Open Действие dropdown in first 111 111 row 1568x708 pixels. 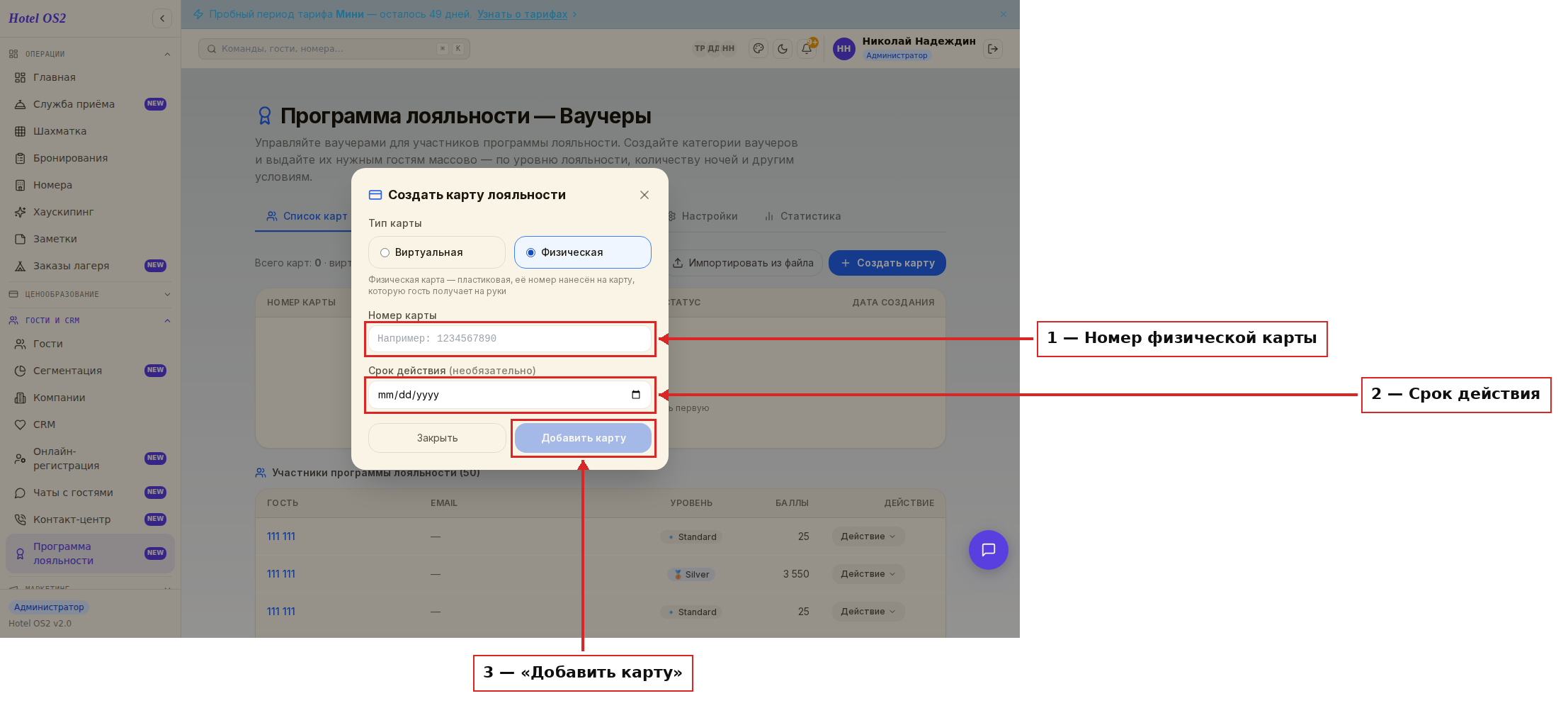[x=868, y=536]
